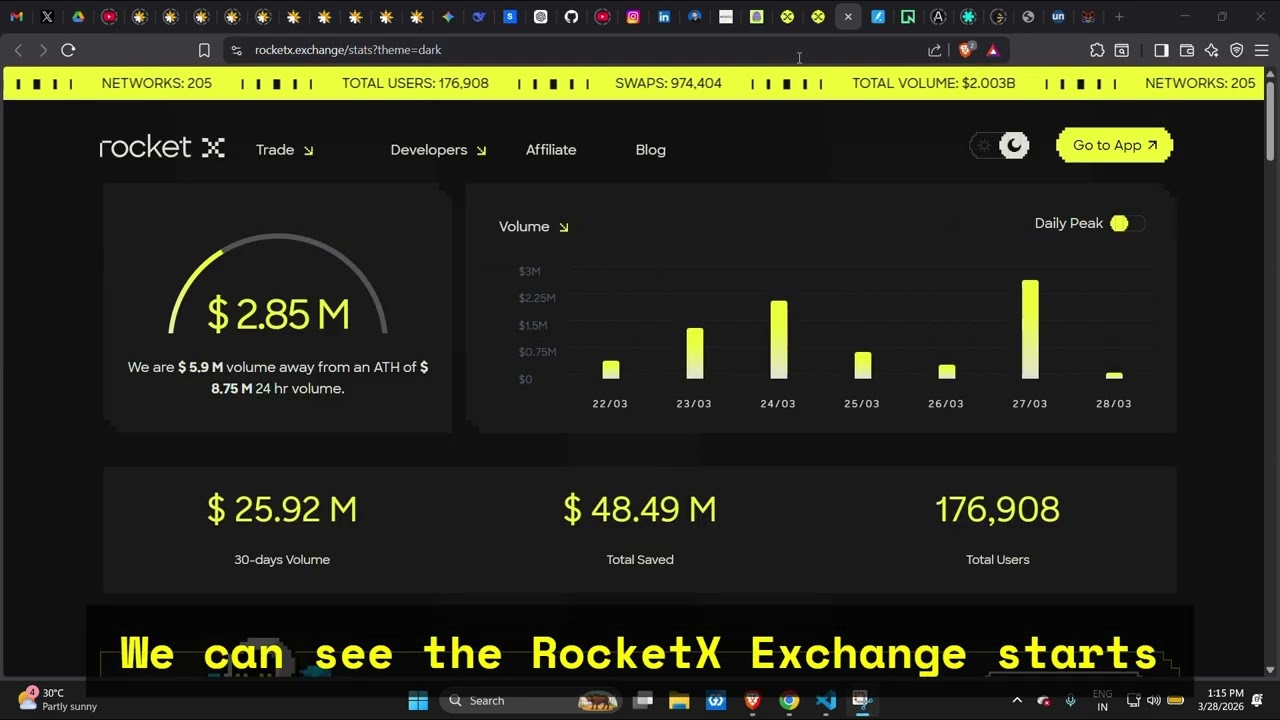Open Task View from the taskbar
This screenshot has width=1280, height=720.
click(x=643, y=701)
